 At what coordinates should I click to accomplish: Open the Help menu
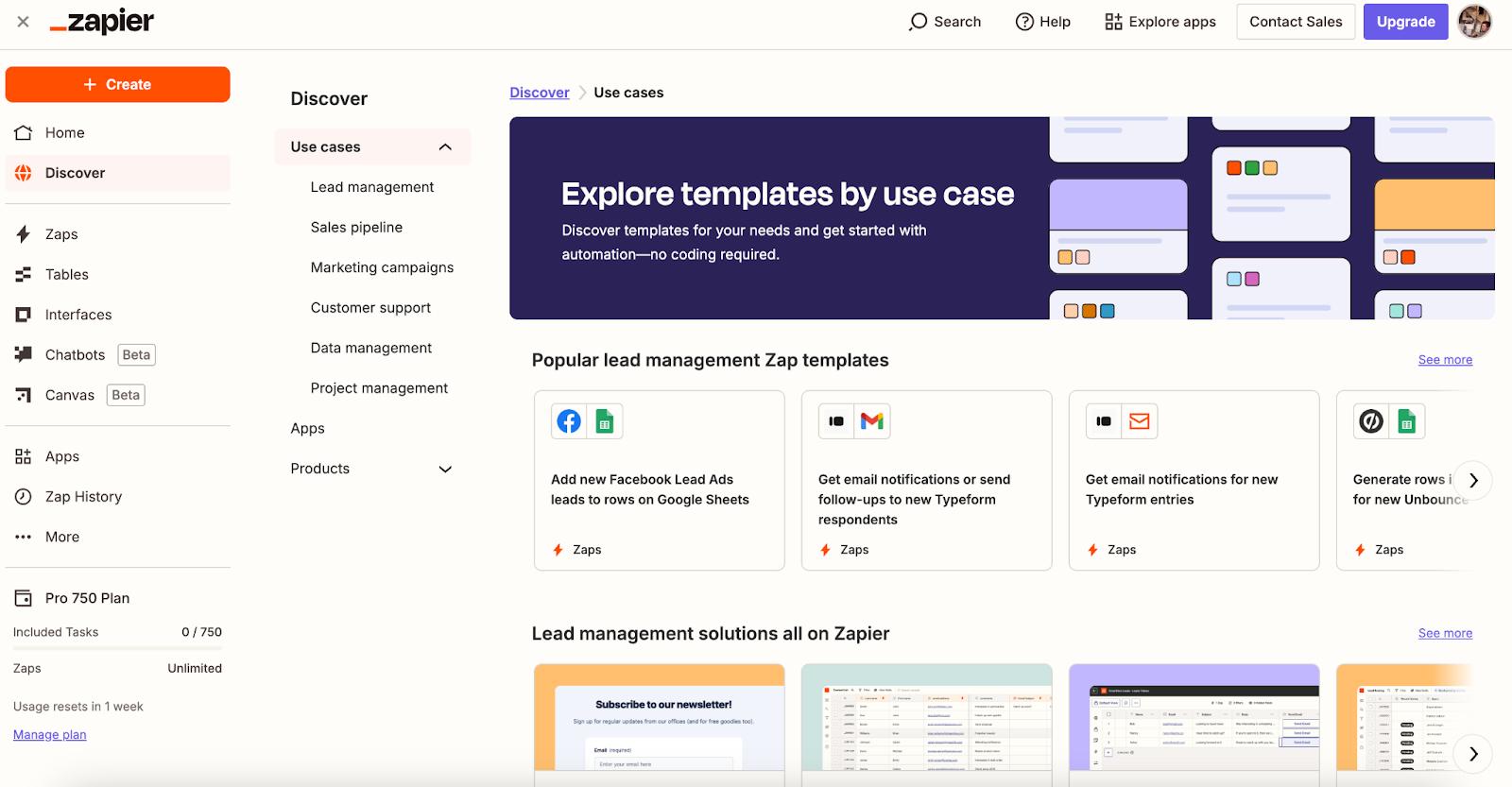tap(1043, 22)
